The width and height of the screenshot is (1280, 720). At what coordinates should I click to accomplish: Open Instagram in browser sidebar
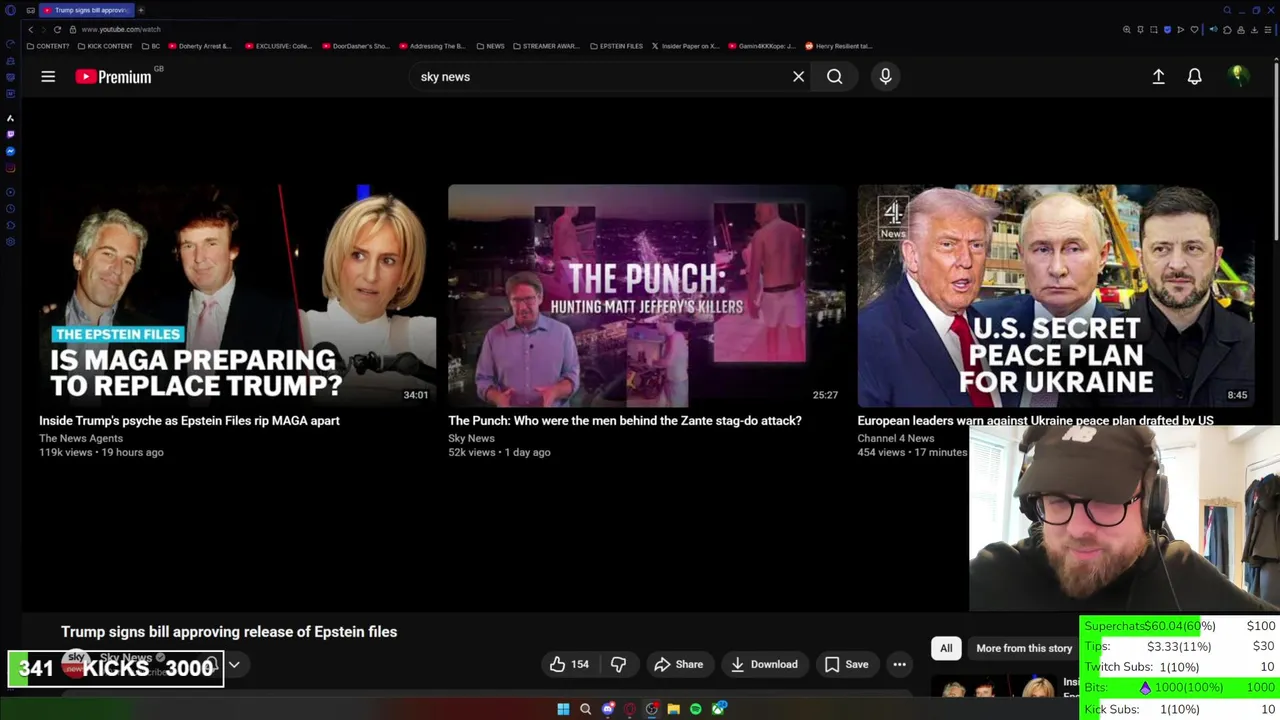tap(10, 168)
